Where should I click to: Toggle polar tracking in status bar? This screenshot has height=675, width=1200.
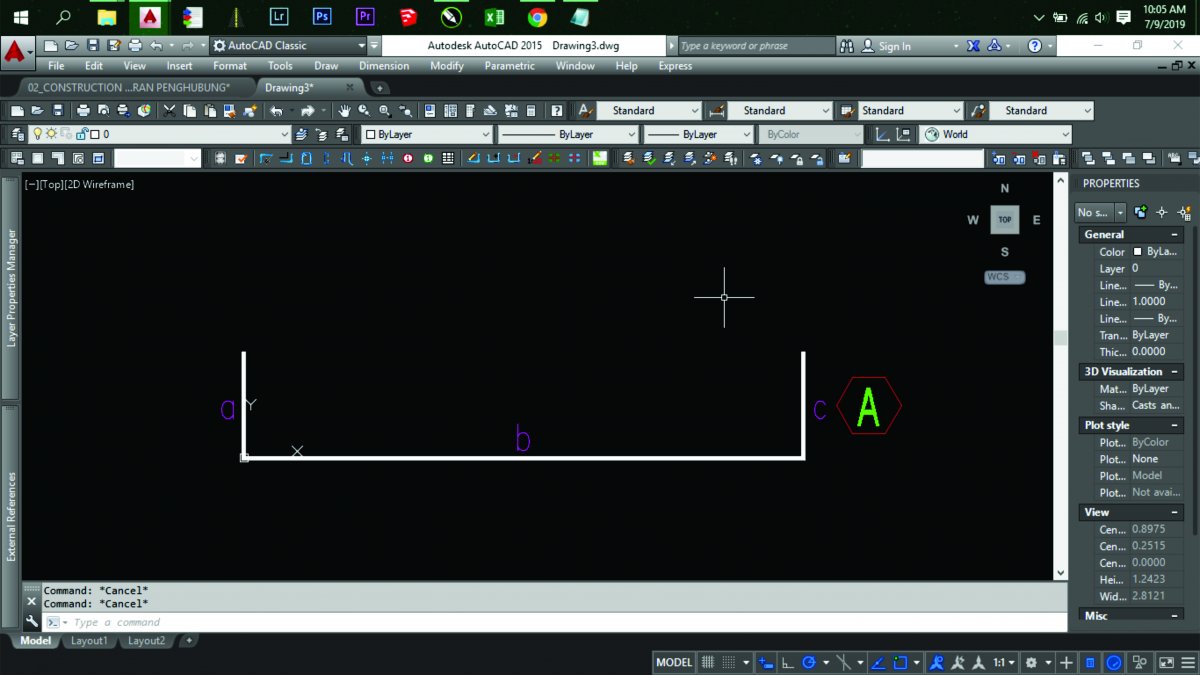810,662
